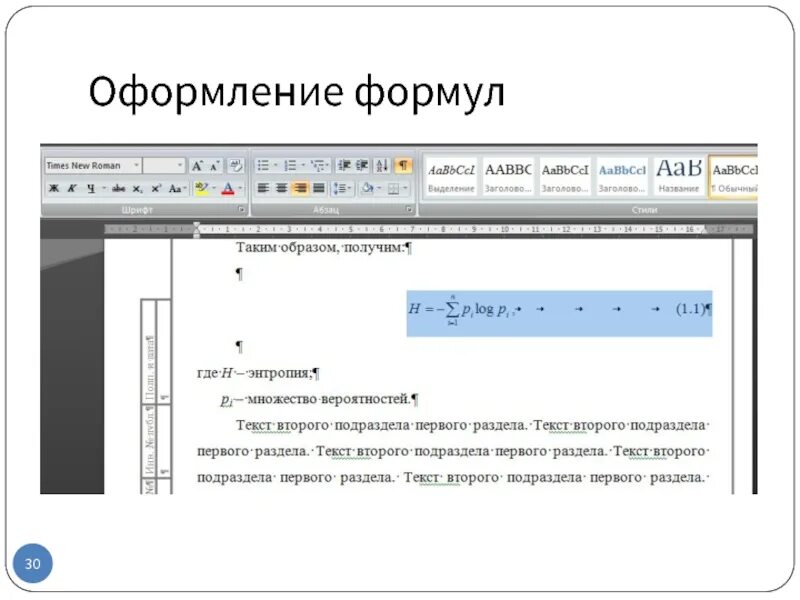The image size is (800, 600).
Task: Apply a numbered list
Action: click(x=290, y=165)
